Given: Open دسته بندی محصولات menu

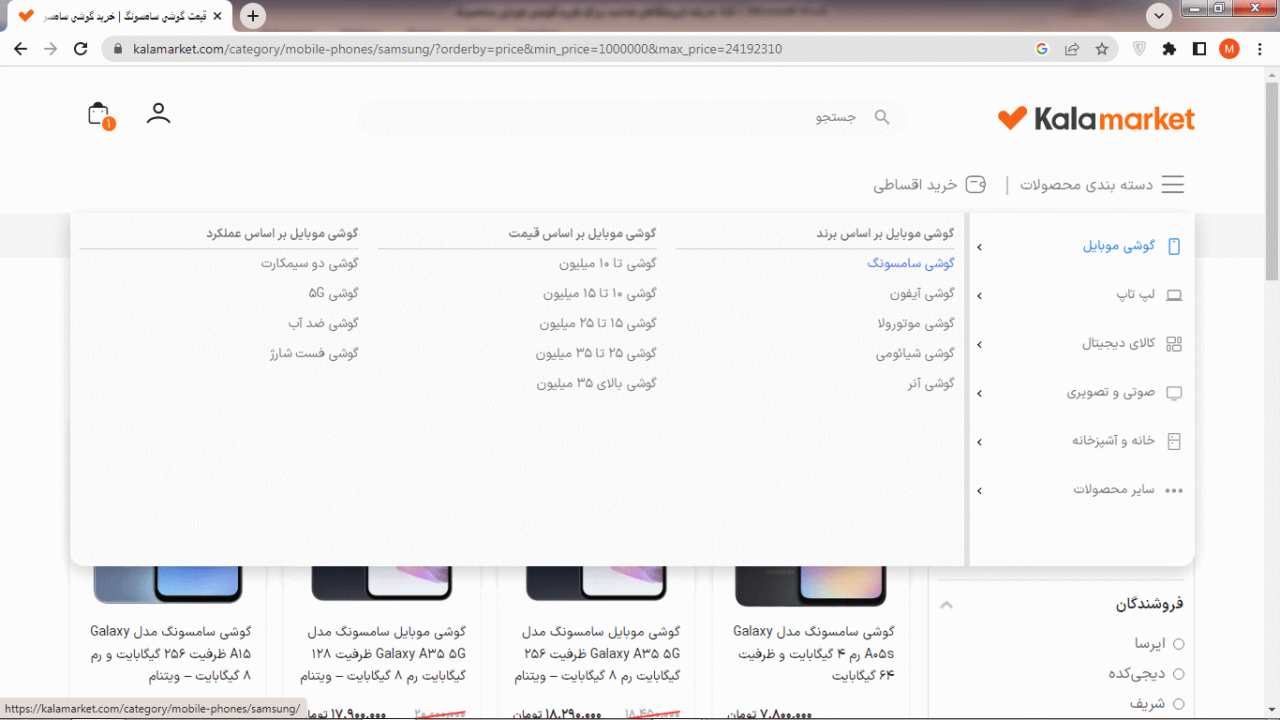Looking at the screenshot, I should [1086, 185].
